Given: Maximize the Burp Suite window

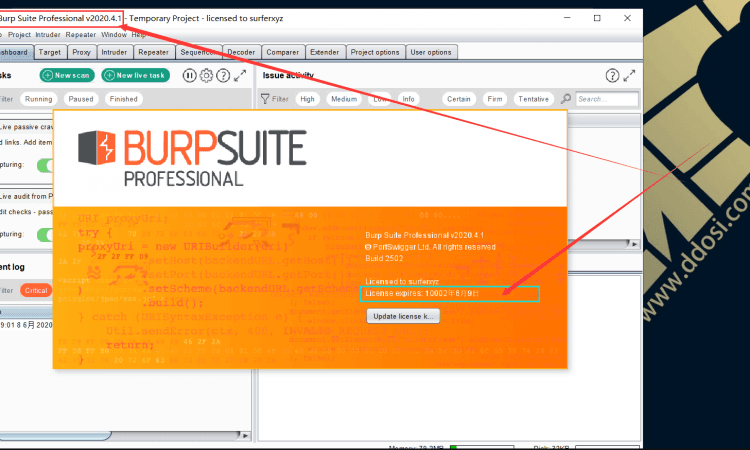Looking at the screenshot, I should (597, 18).
